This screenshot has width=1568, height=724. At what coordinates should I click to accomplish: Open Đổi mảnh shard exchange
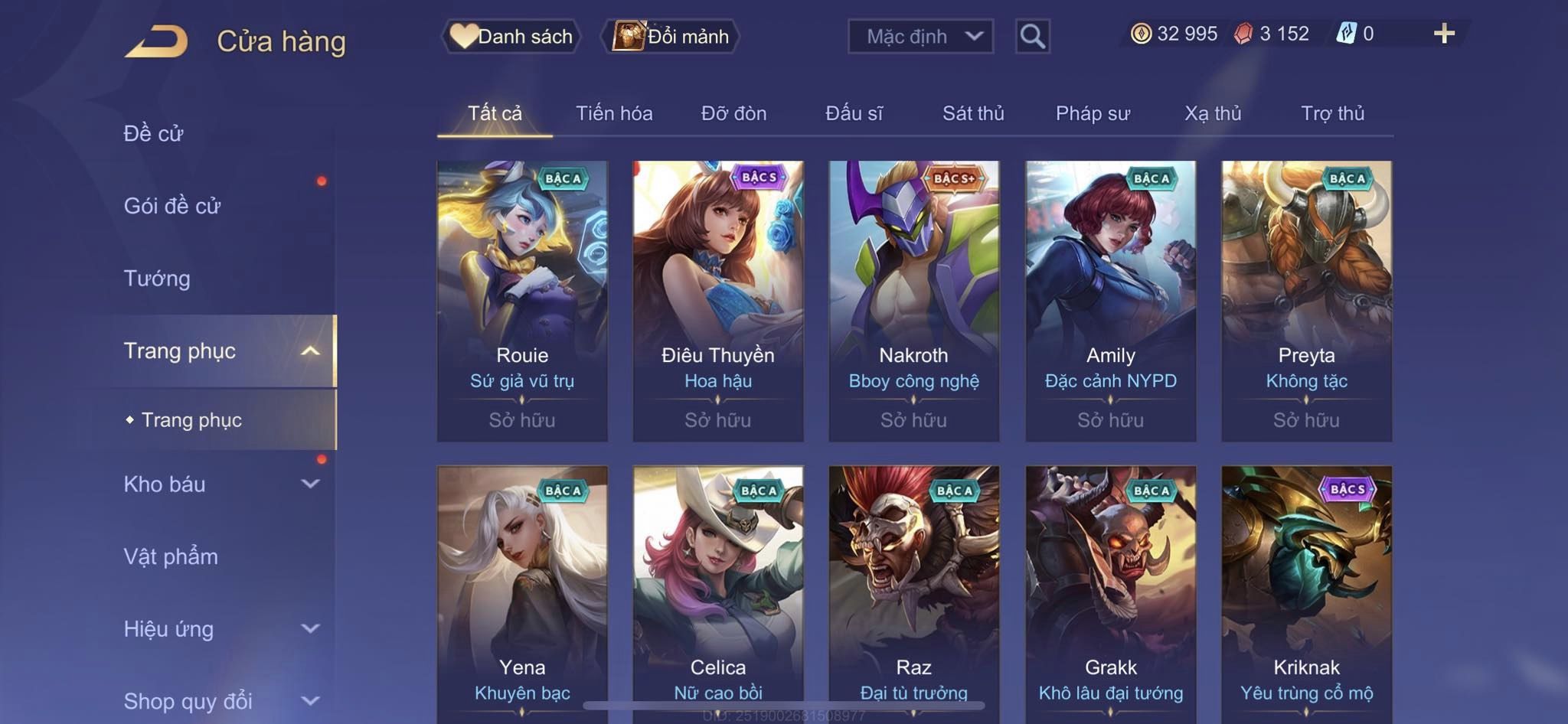pyautogui.click(x=671, y=36)
